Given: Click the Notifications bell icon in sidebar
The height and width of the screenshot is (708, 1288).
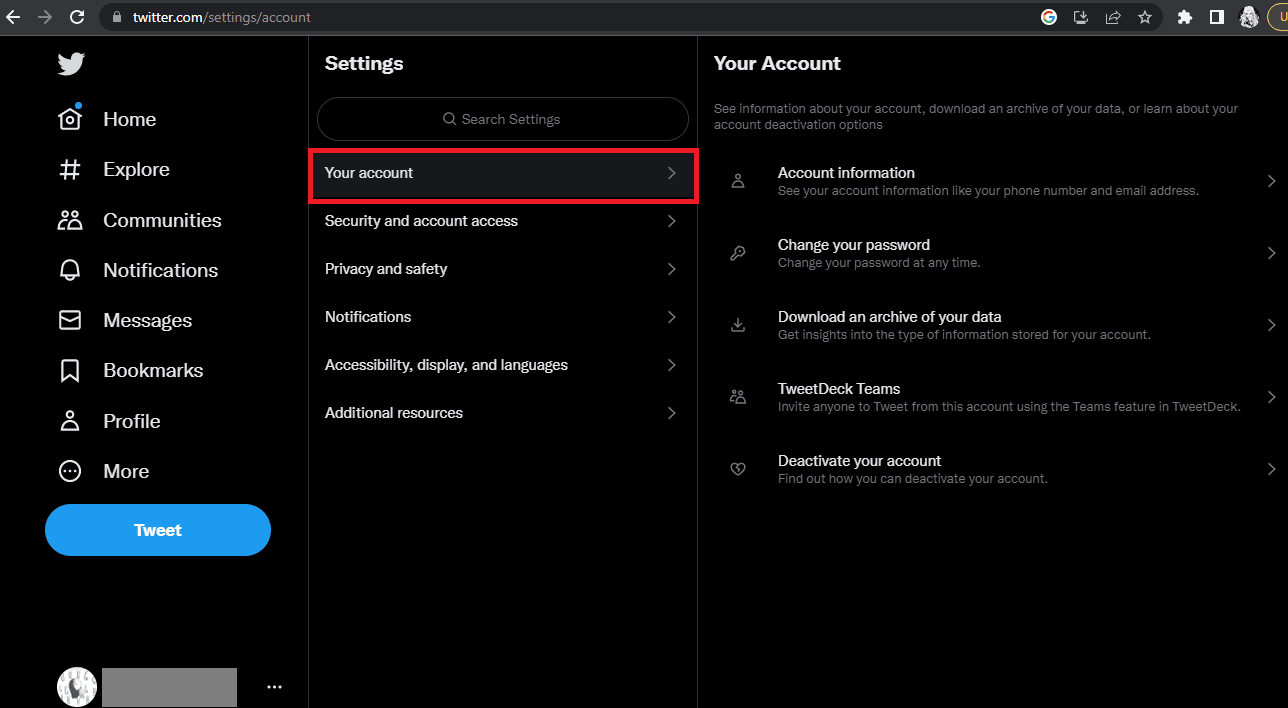Looking at the screenshot, I should pos(70,270).
